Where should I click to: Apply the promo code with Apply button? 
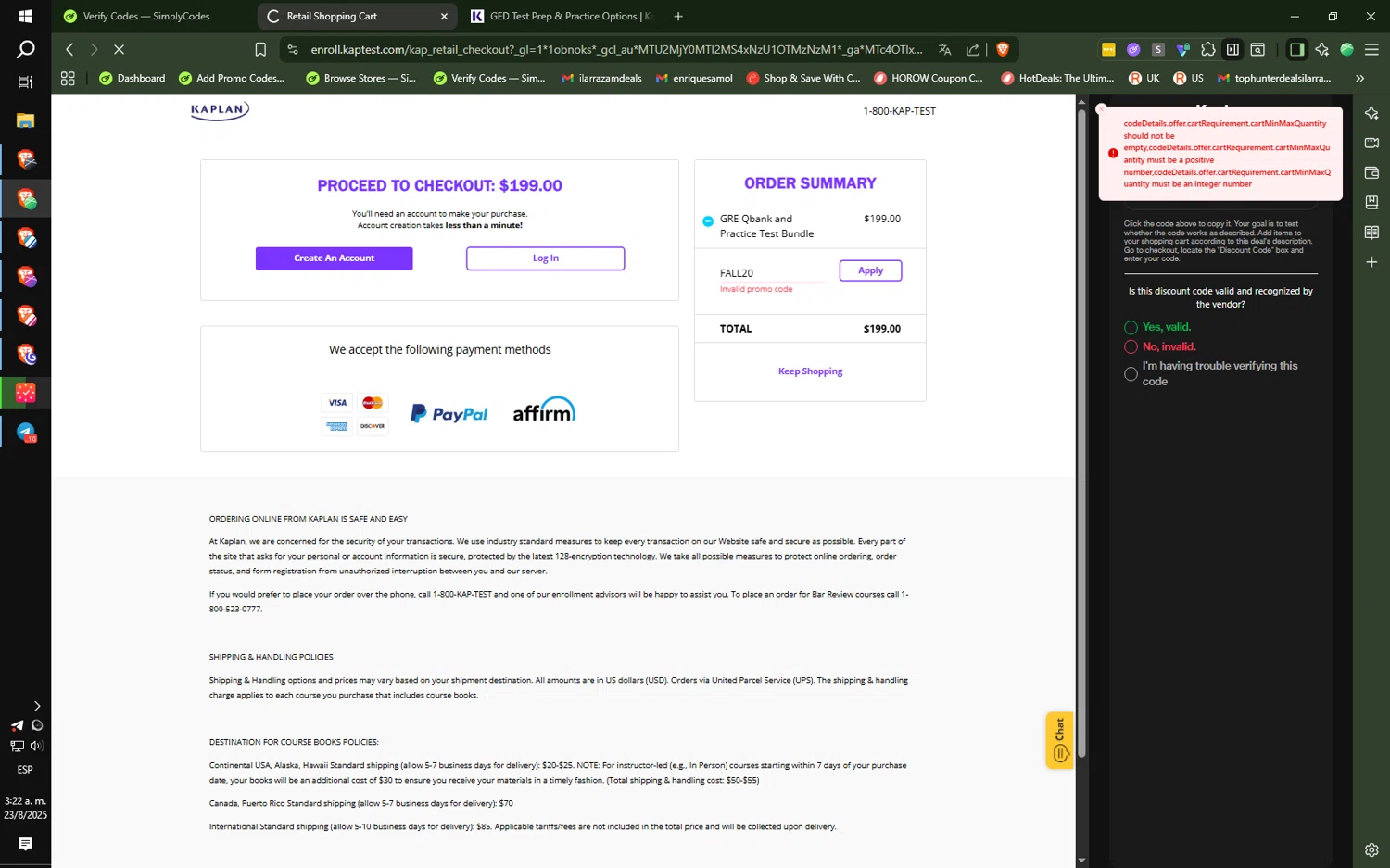tap(870, 270)
